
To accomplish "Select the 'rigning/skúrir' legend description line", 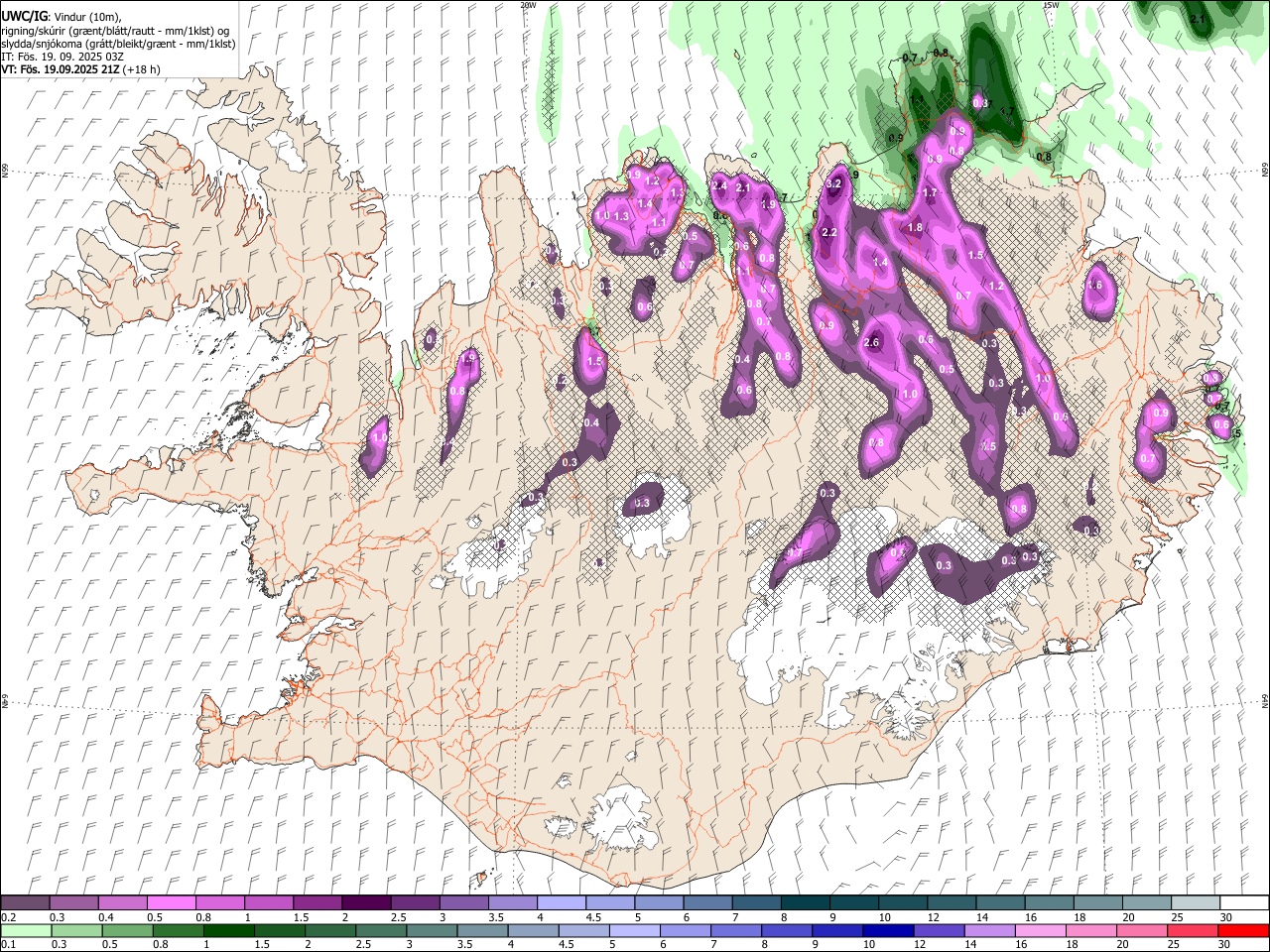I will coord(115,30).
